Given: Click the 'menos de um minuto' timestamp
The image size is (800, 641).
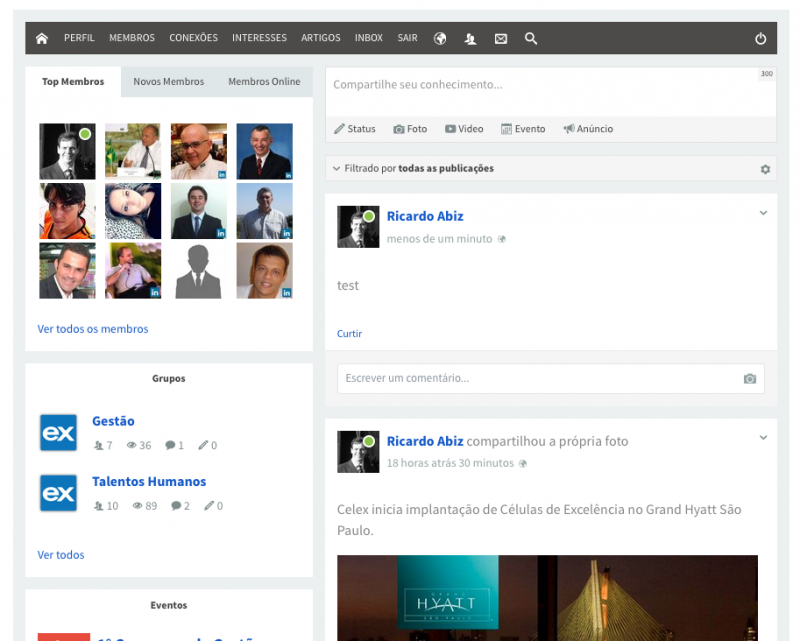Looking at the screenshot, I should tap(439, 239).
